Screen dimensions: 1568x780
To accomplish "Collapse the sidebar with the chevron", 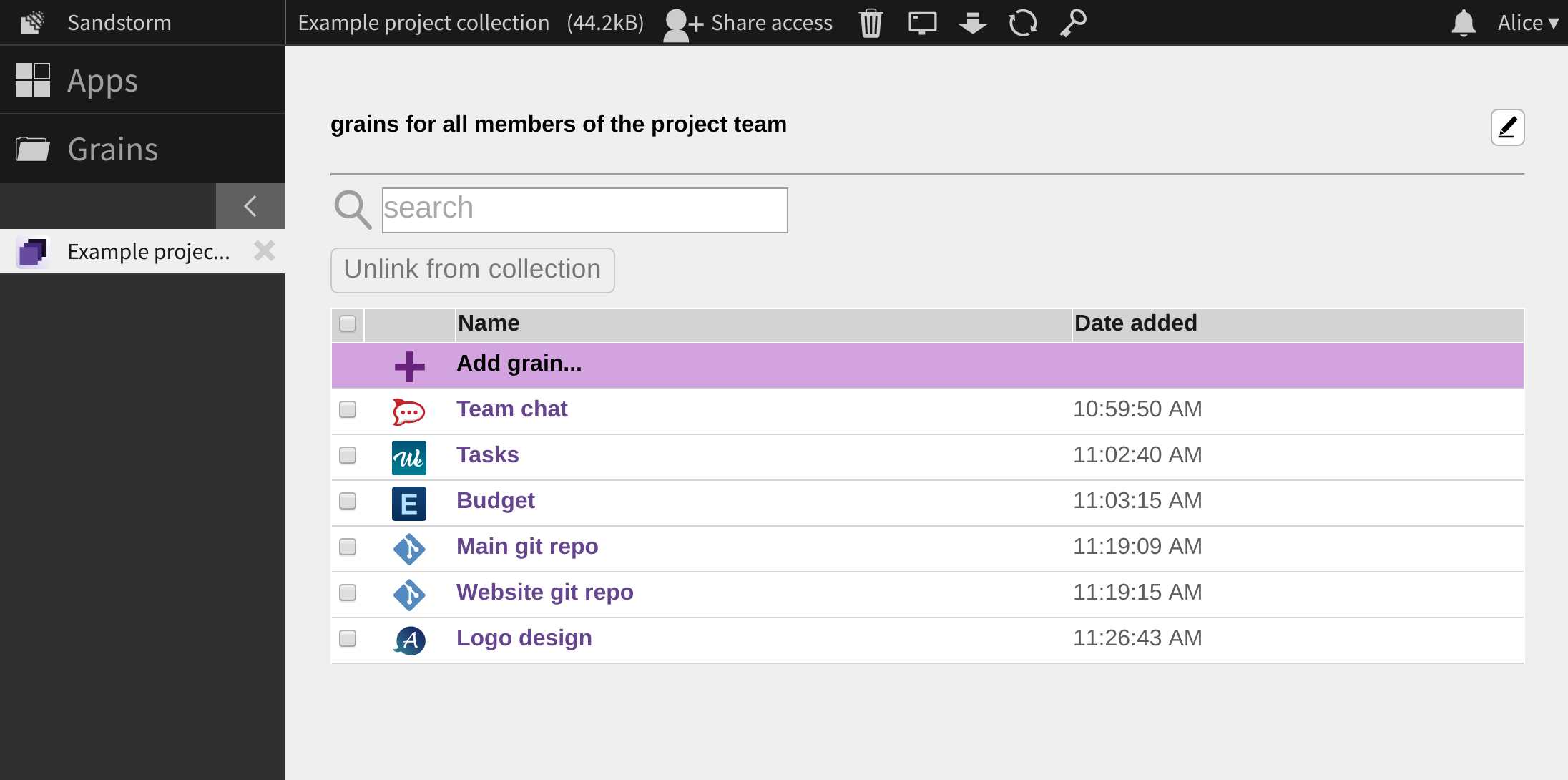I will (250, 206).
